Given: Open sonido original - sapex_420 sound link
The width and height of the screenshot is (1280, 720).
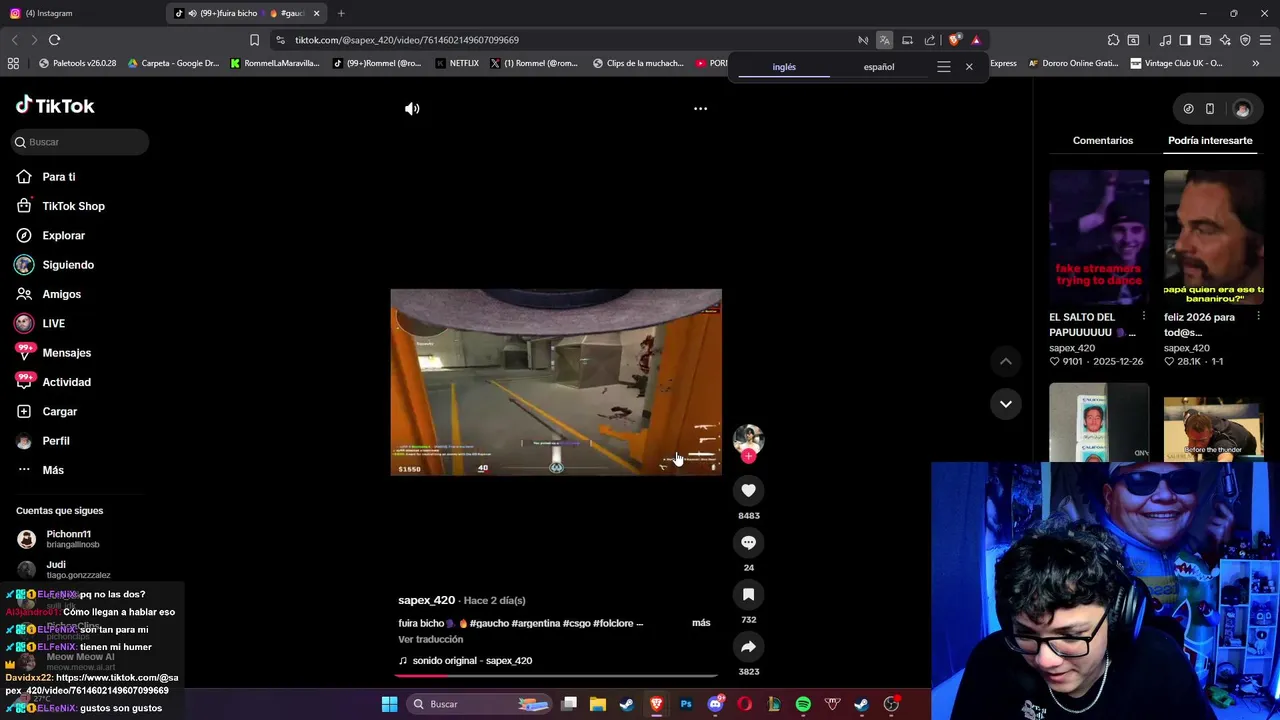Looking at the screenshot, I should [x=472, y=660].
